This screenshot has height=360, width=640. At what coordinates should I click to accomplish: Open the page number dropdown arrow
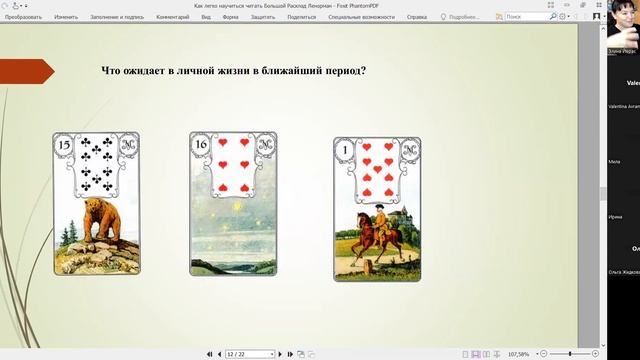[272, 354]
